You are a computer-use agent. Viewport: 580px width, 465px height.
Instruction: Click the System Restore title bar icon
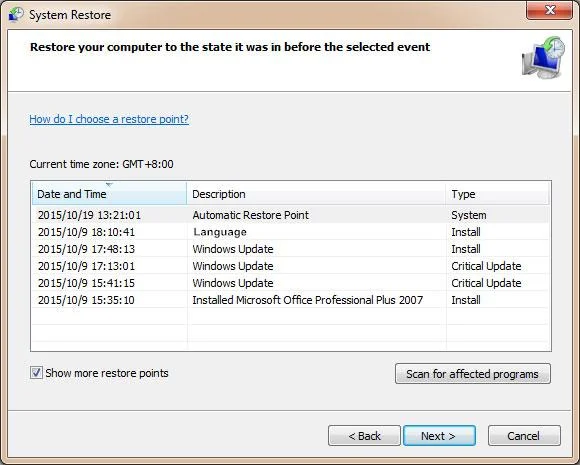16,15
